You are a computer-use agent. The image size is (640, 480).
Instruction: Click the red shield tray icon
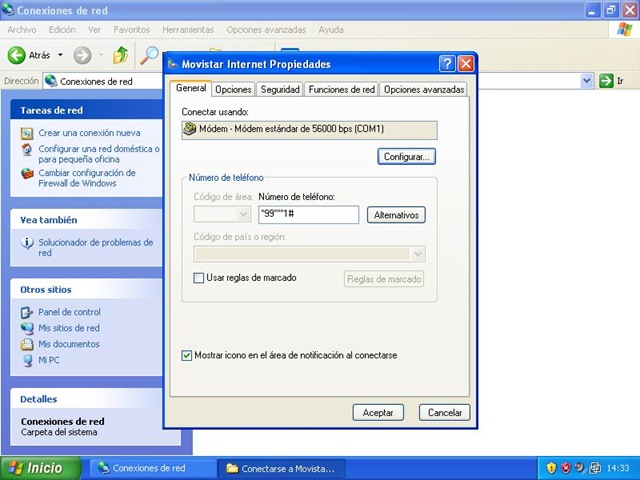[566, 467]
